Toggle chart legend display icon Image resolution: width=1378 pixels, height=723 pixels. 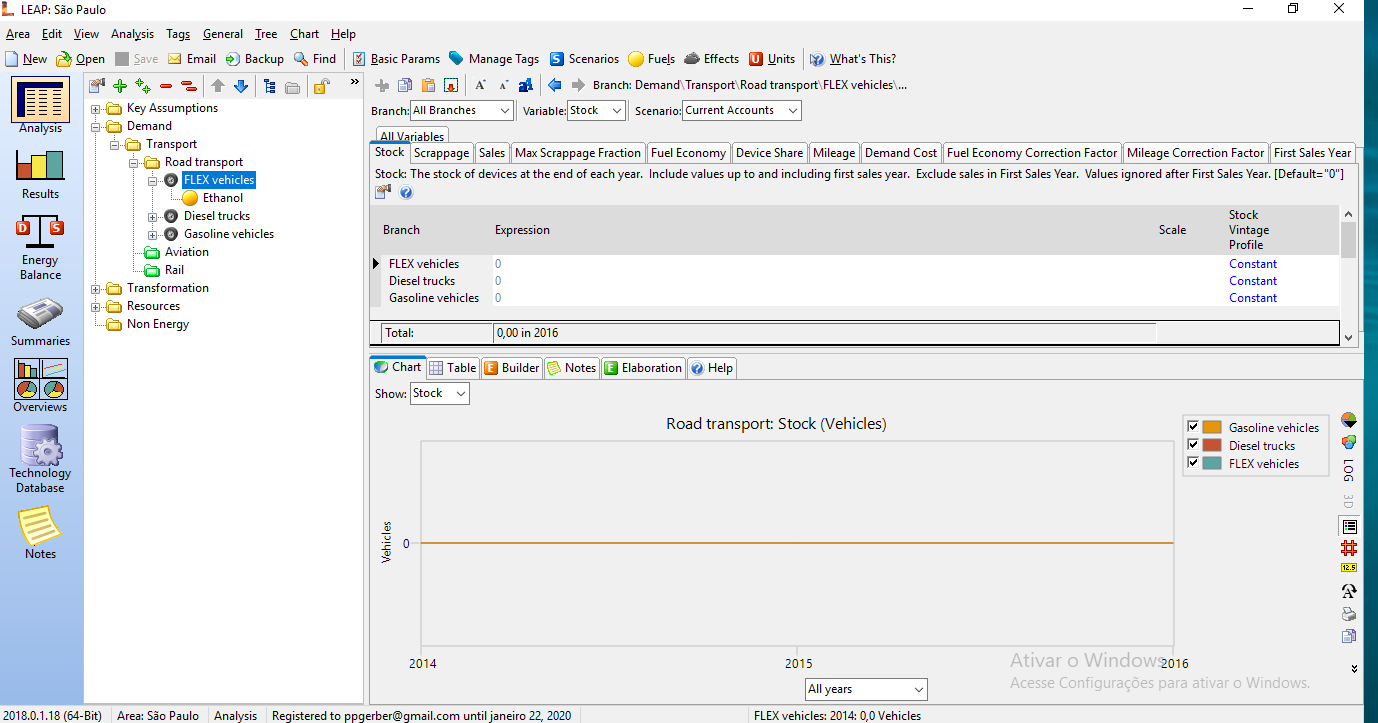coord(1349,526)
